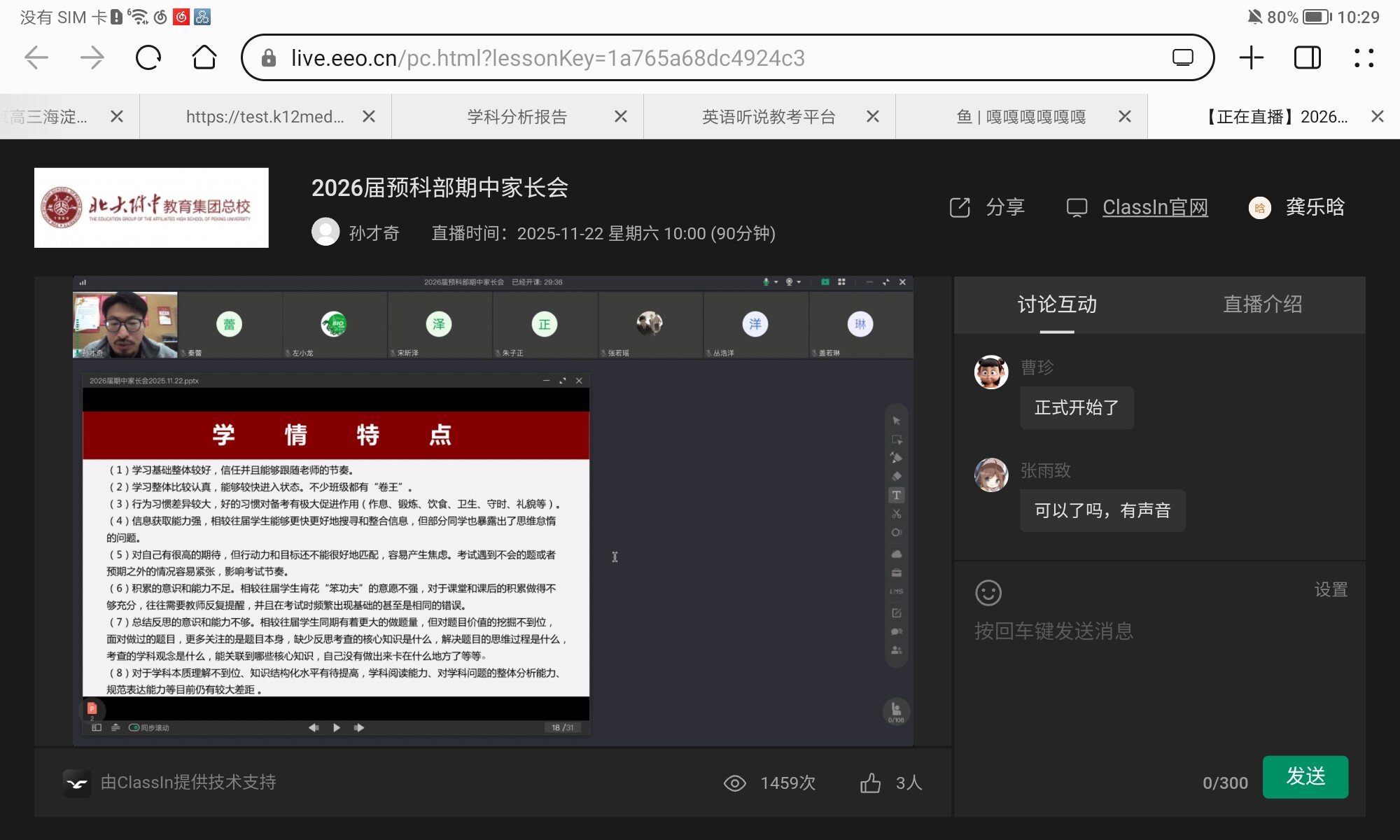Select the eraser tool in classroom toolbar
Screen dimensions: 1400x840
pos(896,477)
